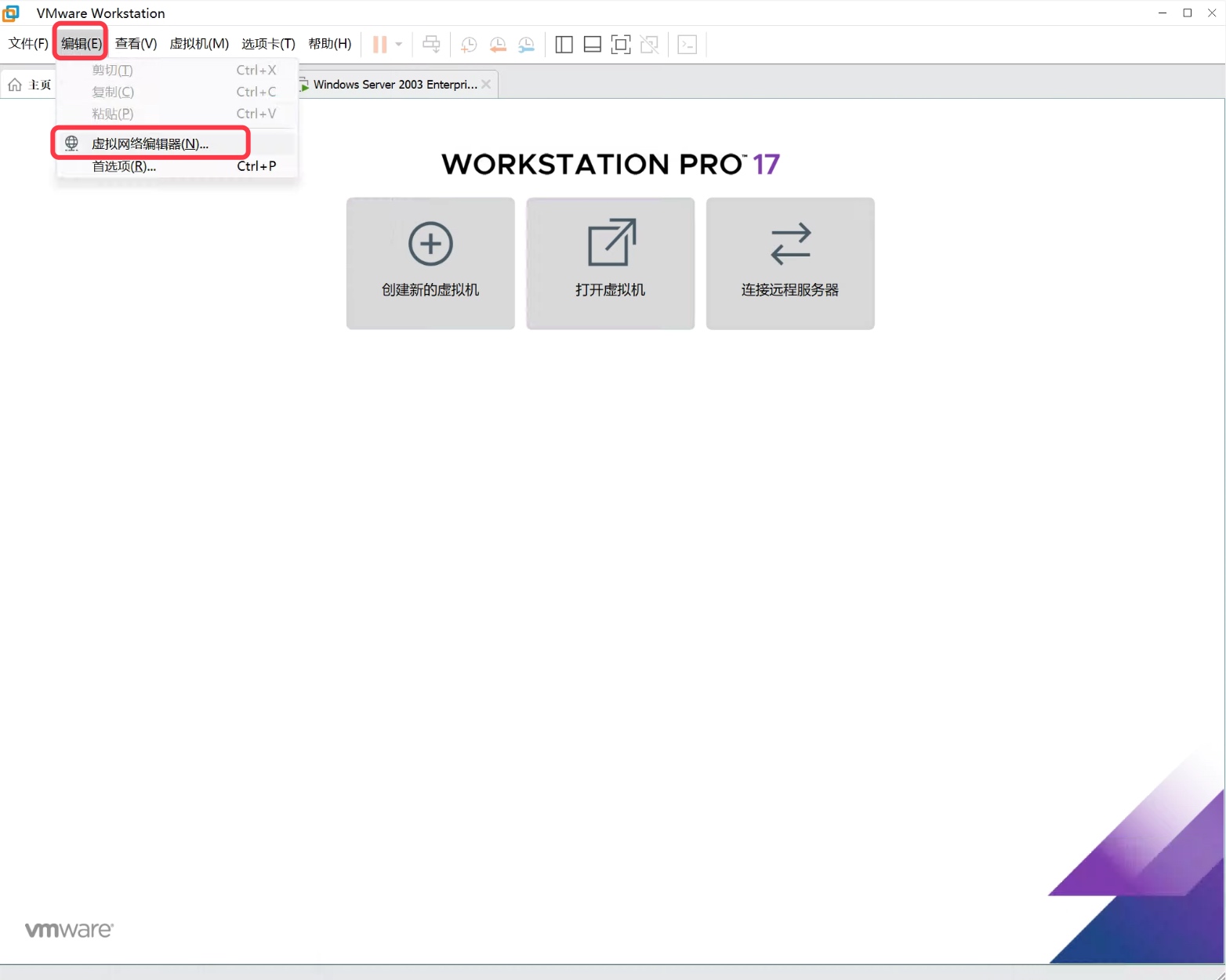The height and width of the screenshot is (980, 1226).
Task: Choose 首选项(R)... from the Edit menu
Action: [177, 166]
